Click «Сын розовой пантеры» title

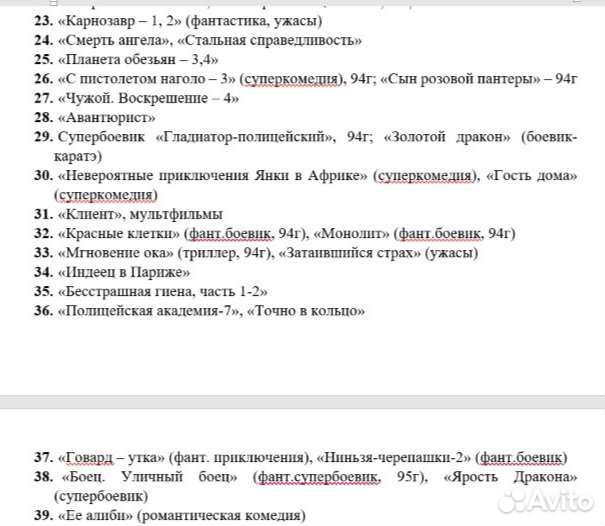pos(461,79)
